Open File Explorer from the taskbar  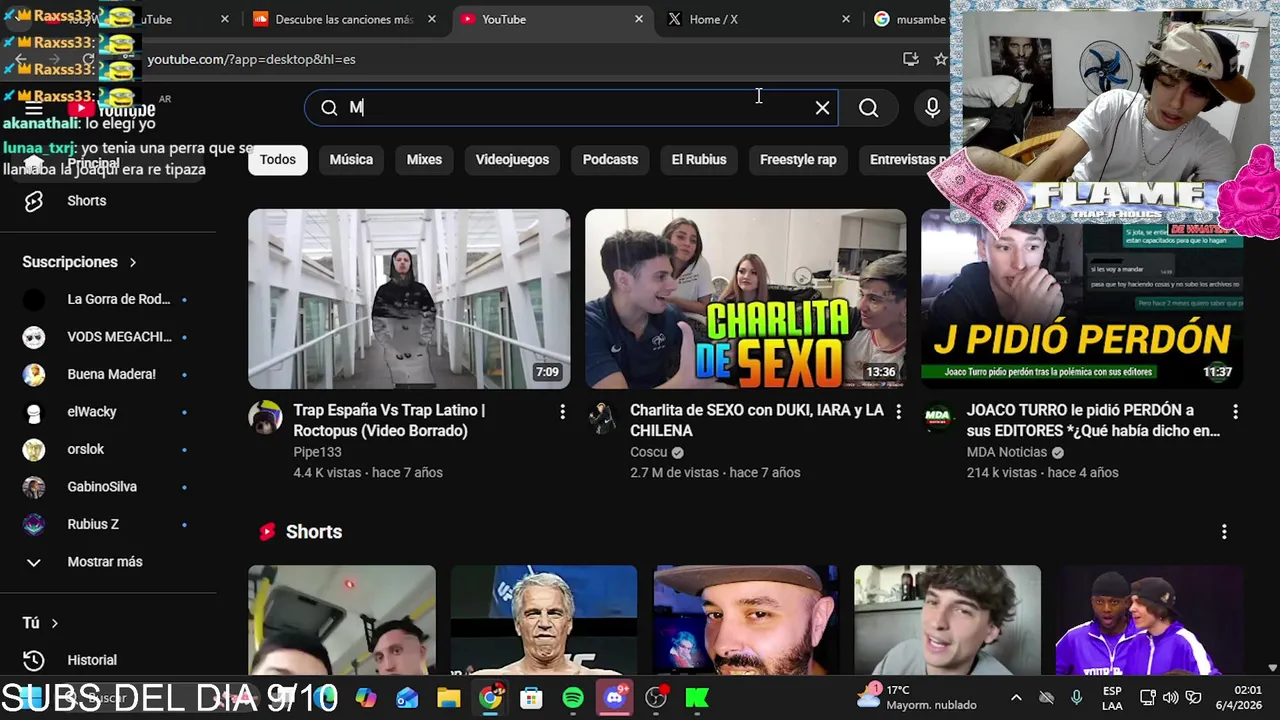[449, 698]
